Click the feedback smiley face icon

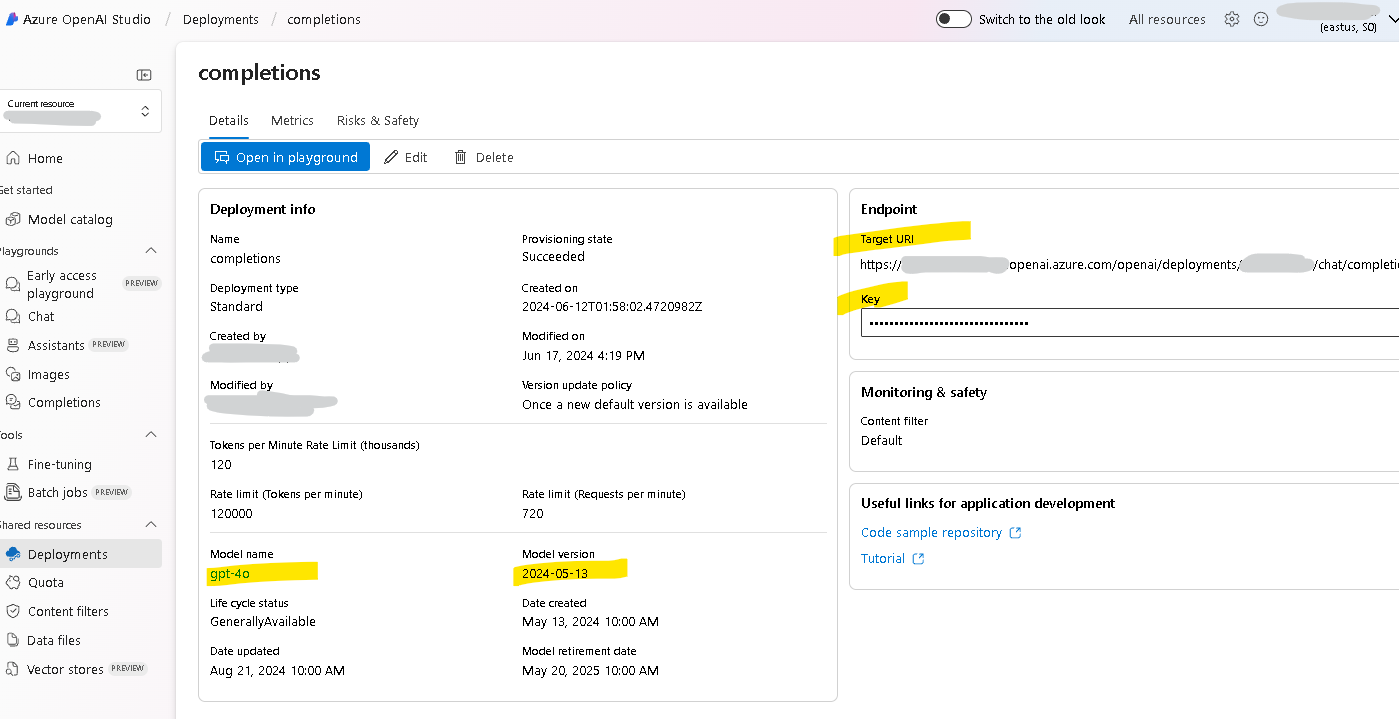[1261, 19]
